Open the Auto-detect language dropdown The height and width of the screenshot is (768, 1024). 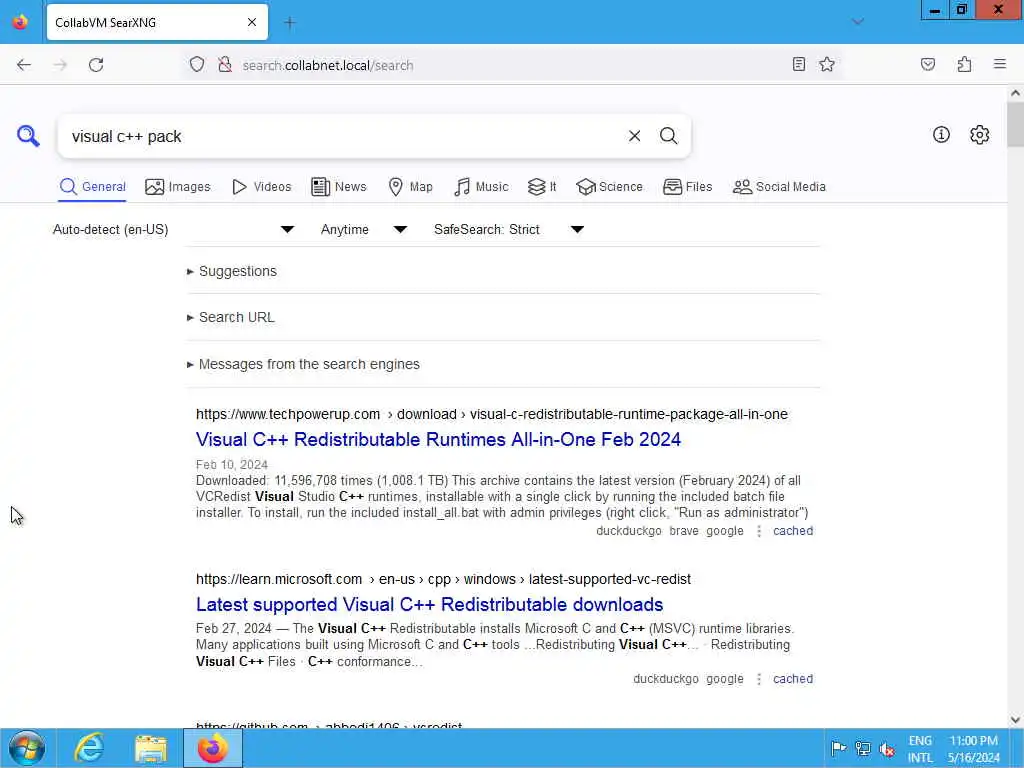[x=174, y=230]
